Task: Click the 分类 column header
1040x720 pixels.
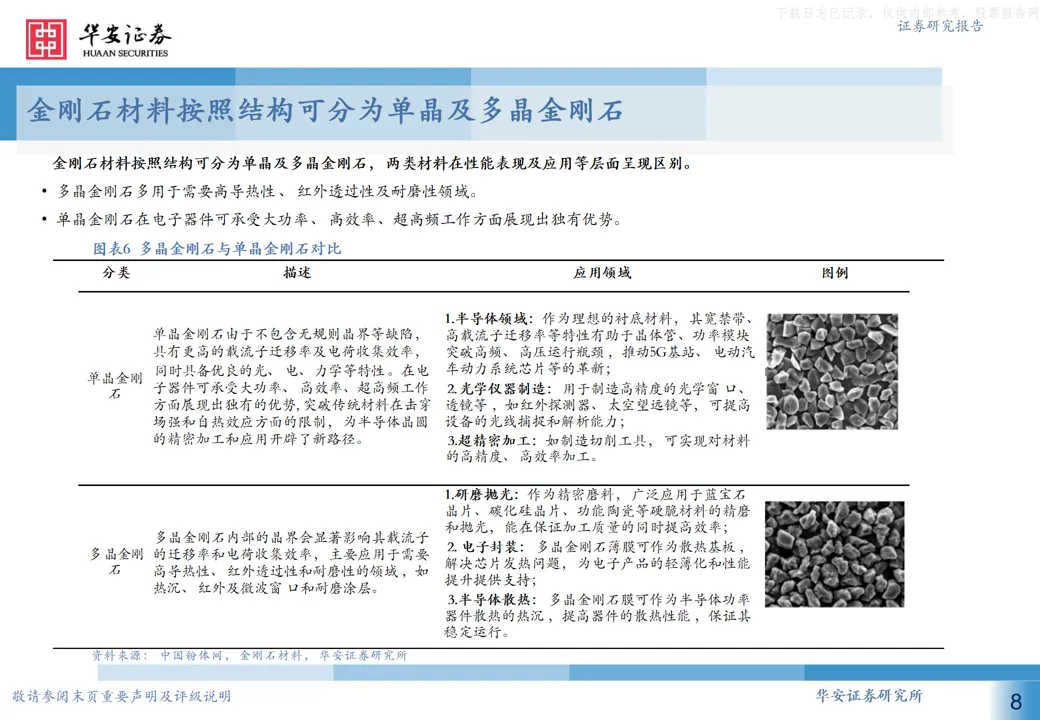Action: (116, 272)
